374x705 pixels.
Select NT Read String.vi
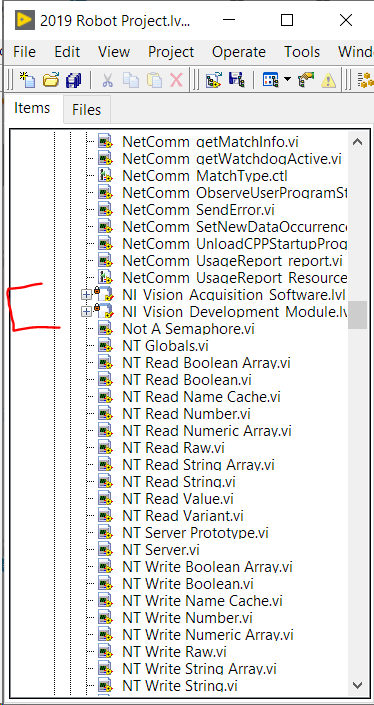179,482
